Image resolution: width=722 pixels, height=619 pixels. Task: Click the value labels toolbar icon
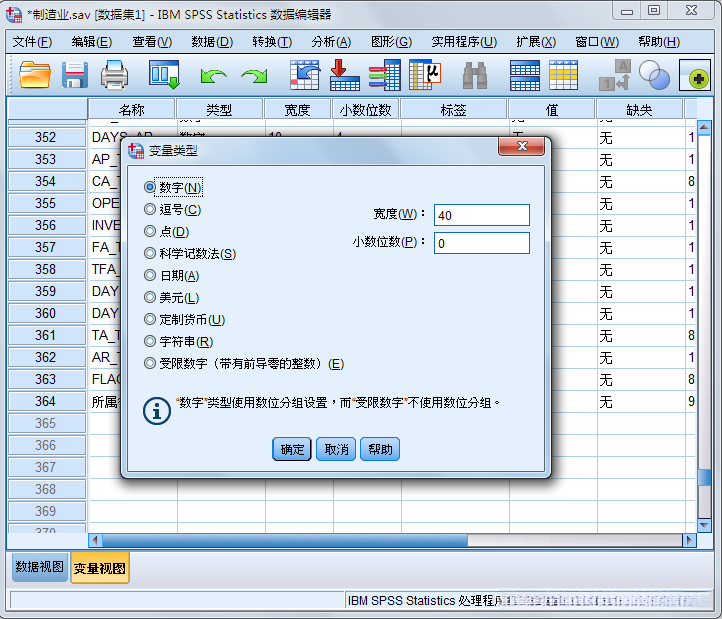pos(615,75)
